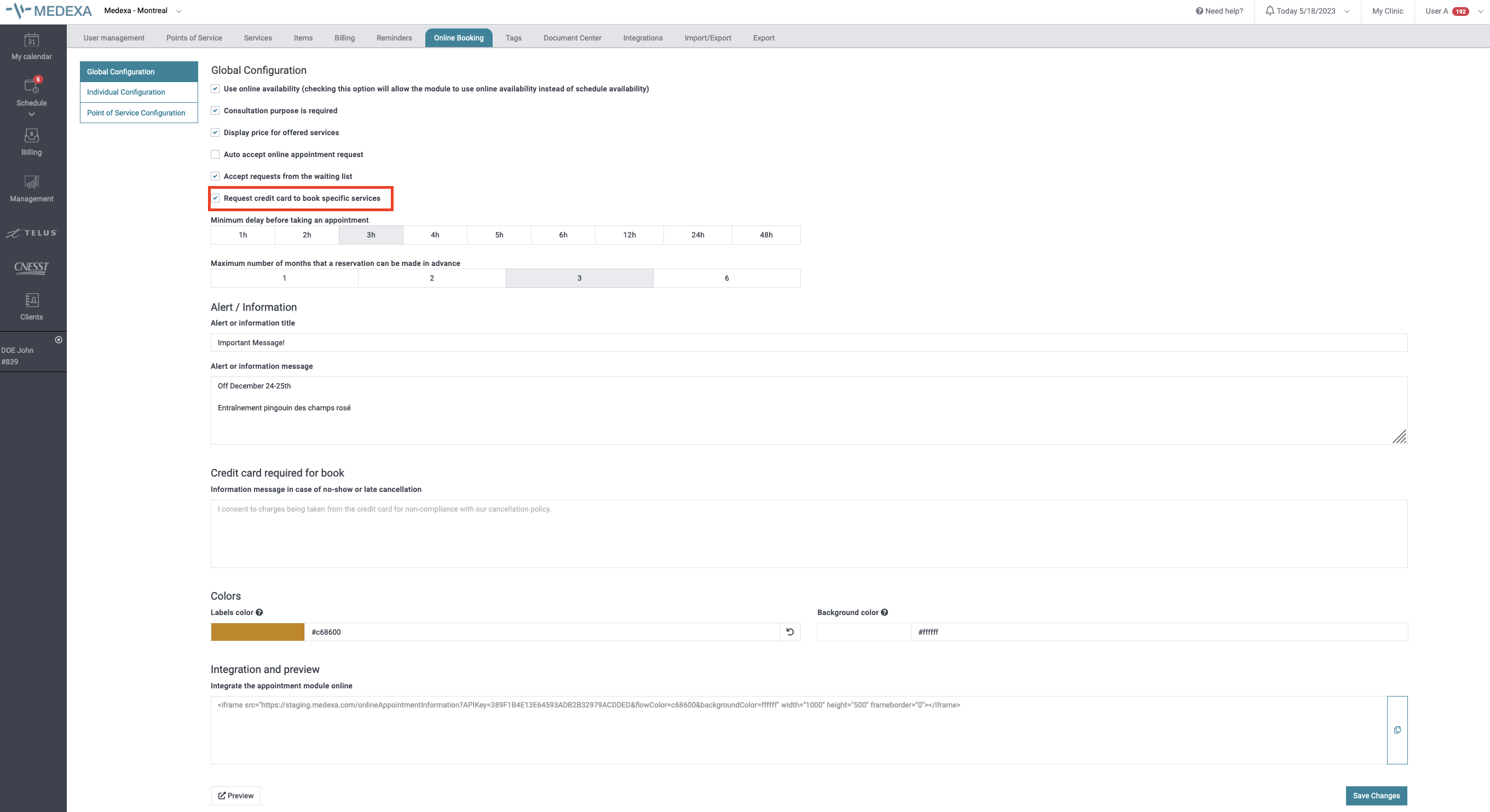Open the CNESST sidebar logo
The height and width of the screenshot is (812, 1490).
[x=31, y=267]
